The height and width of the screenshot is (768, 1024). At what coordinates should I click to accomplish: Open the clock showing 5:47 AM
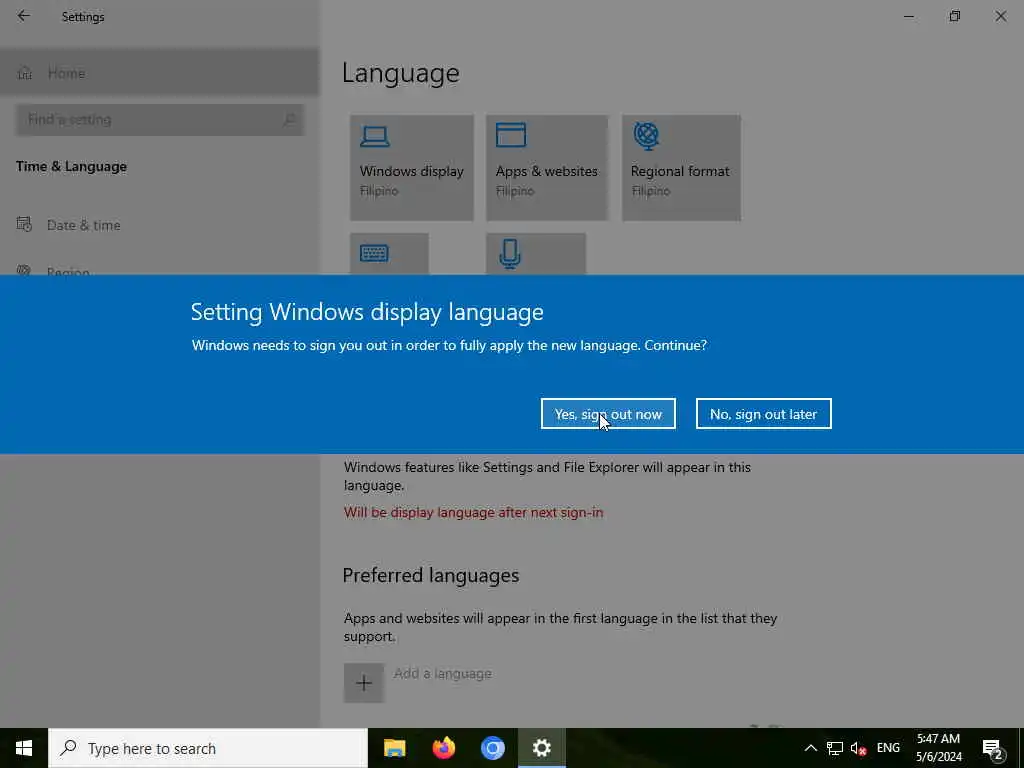(938, 748)
